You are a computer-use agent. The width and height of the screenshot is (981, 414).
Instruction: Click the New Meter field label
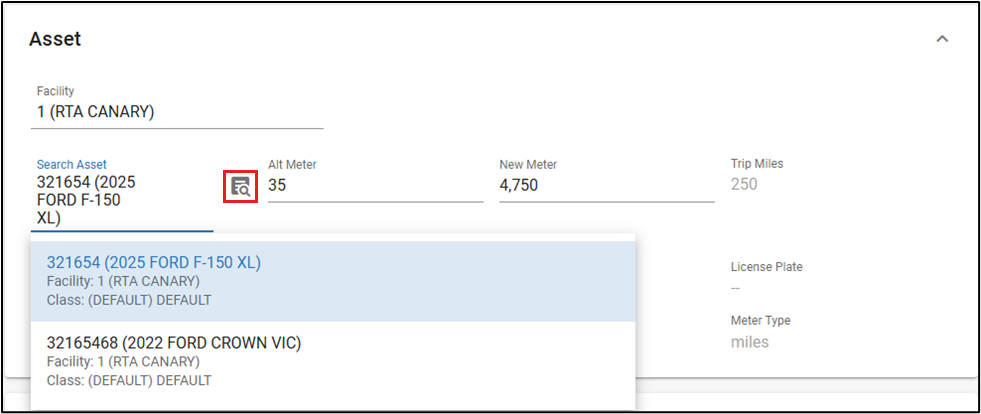[528, 164]
